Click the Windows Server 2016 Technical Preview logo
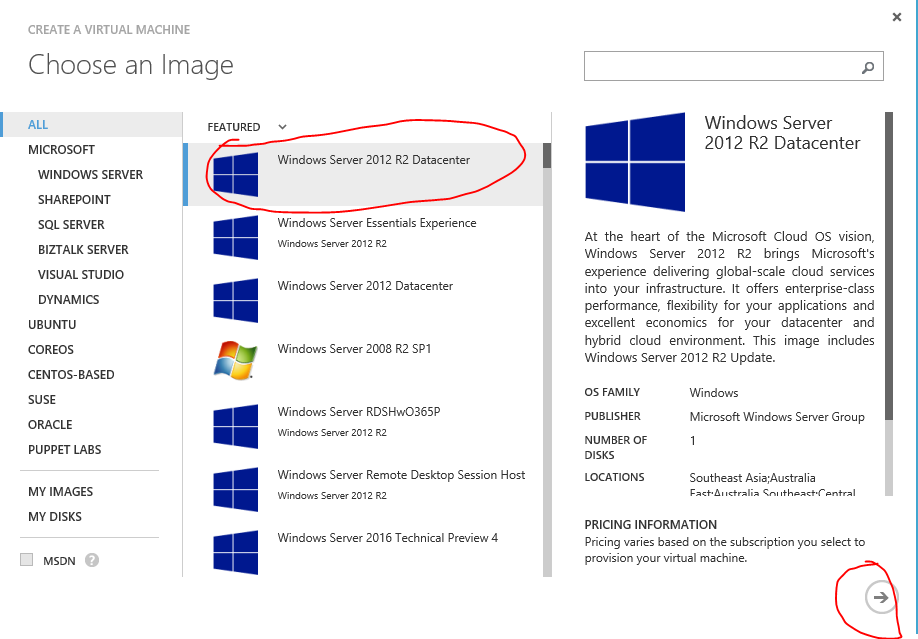Image resolution: width=918 pixels, height=639 pixels. [235, 552]
